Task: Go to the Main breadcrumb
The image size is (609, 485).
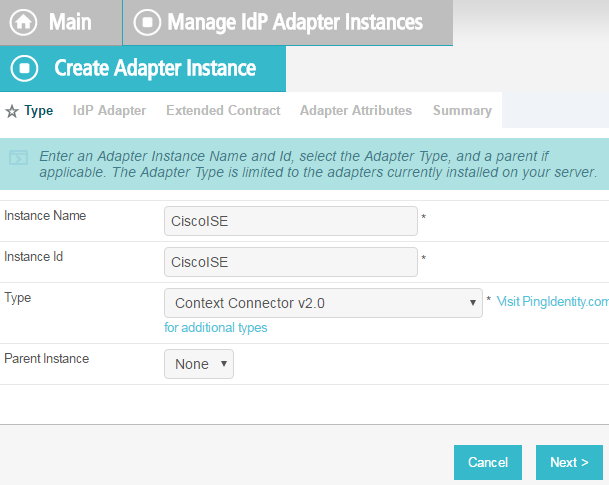Action: pos(70,22)
